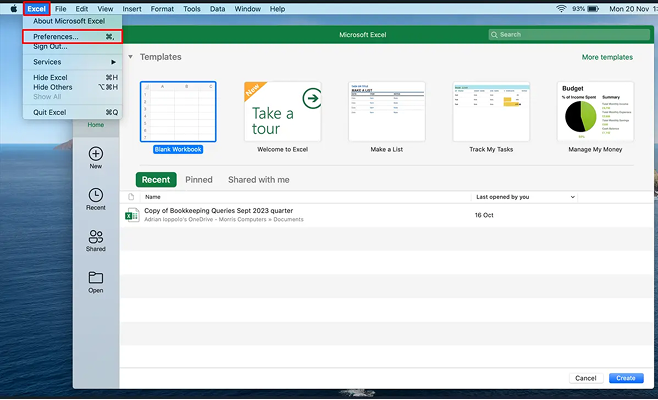
Task: Open the Shared people sidebar icon
Action: (96, 236)
